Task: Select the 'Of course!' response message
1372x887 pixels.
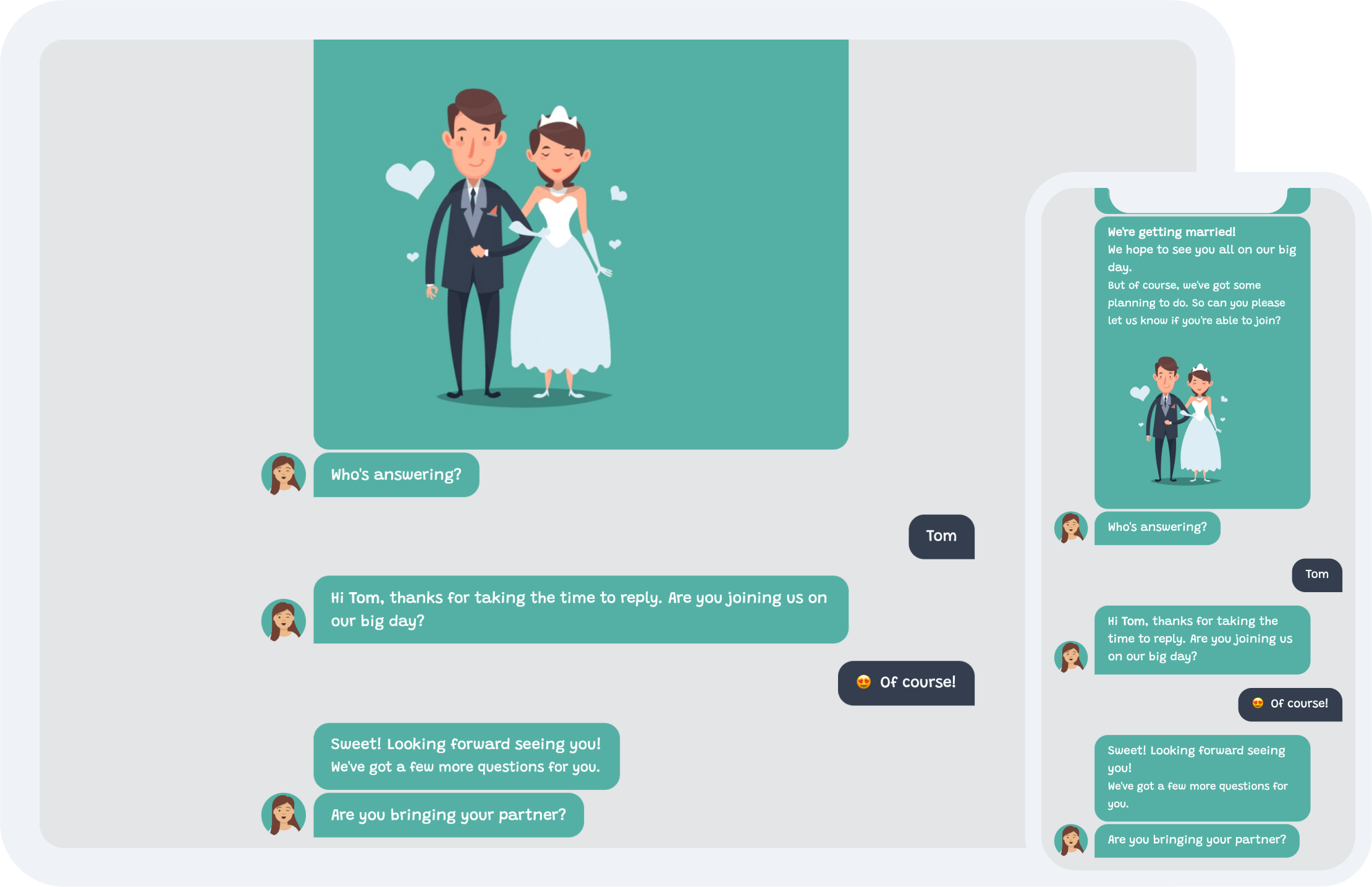Action: (x=904, y=682)
